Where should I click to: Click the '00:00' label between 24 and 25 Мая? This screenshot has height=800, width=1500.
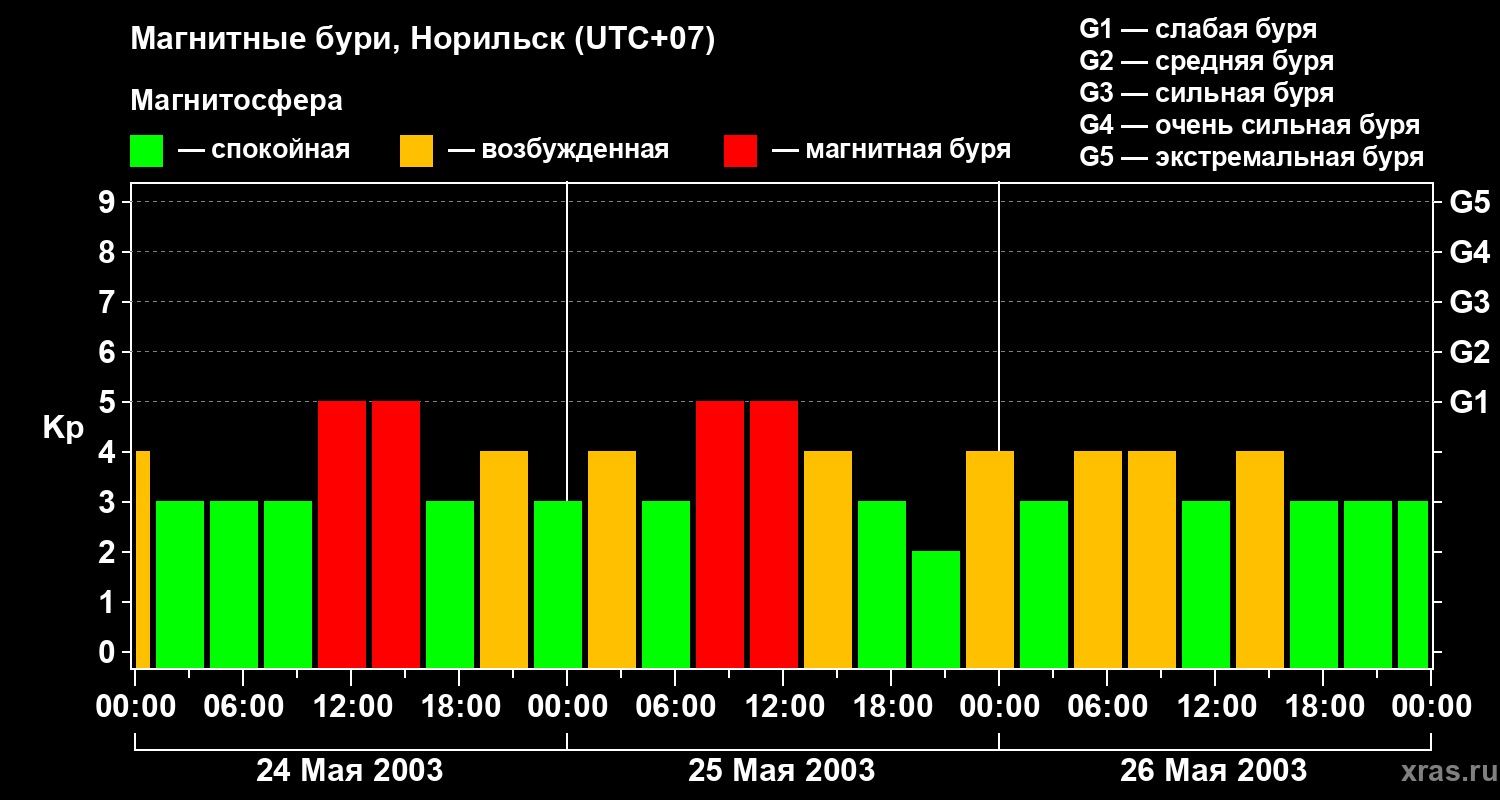pos(567,707)
